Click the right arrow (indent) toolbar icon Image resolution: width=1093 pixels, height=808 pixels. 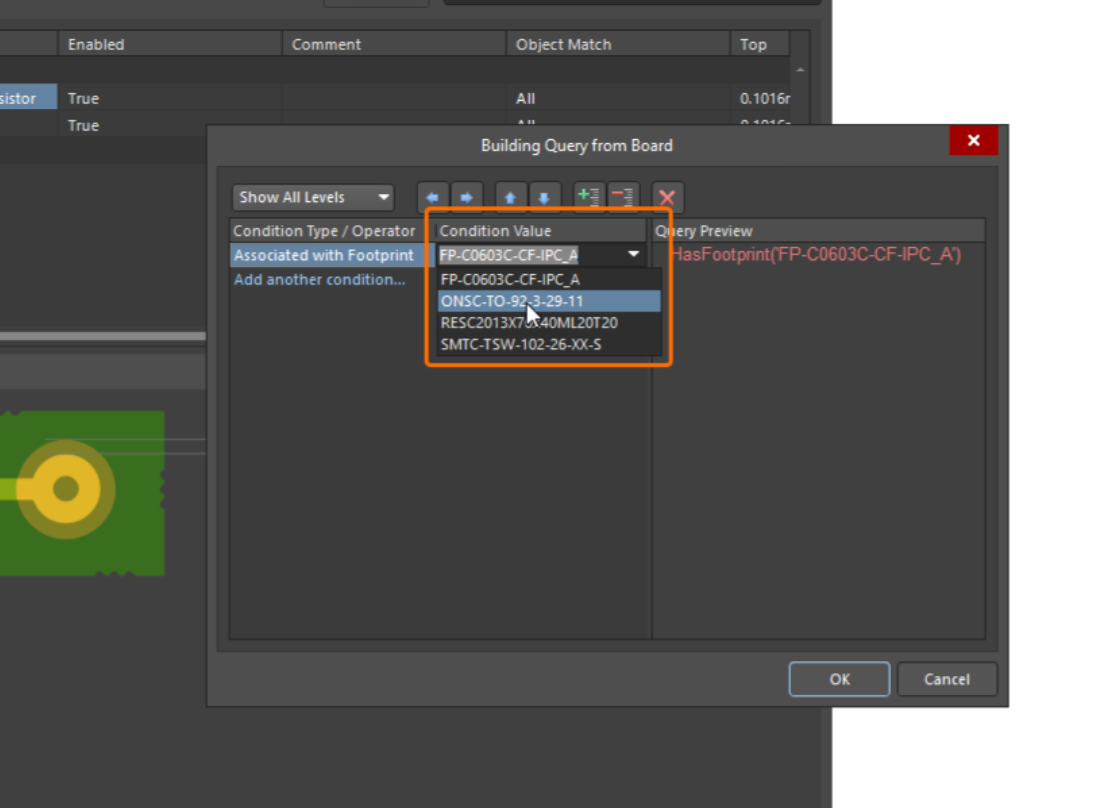pos(466,198)
